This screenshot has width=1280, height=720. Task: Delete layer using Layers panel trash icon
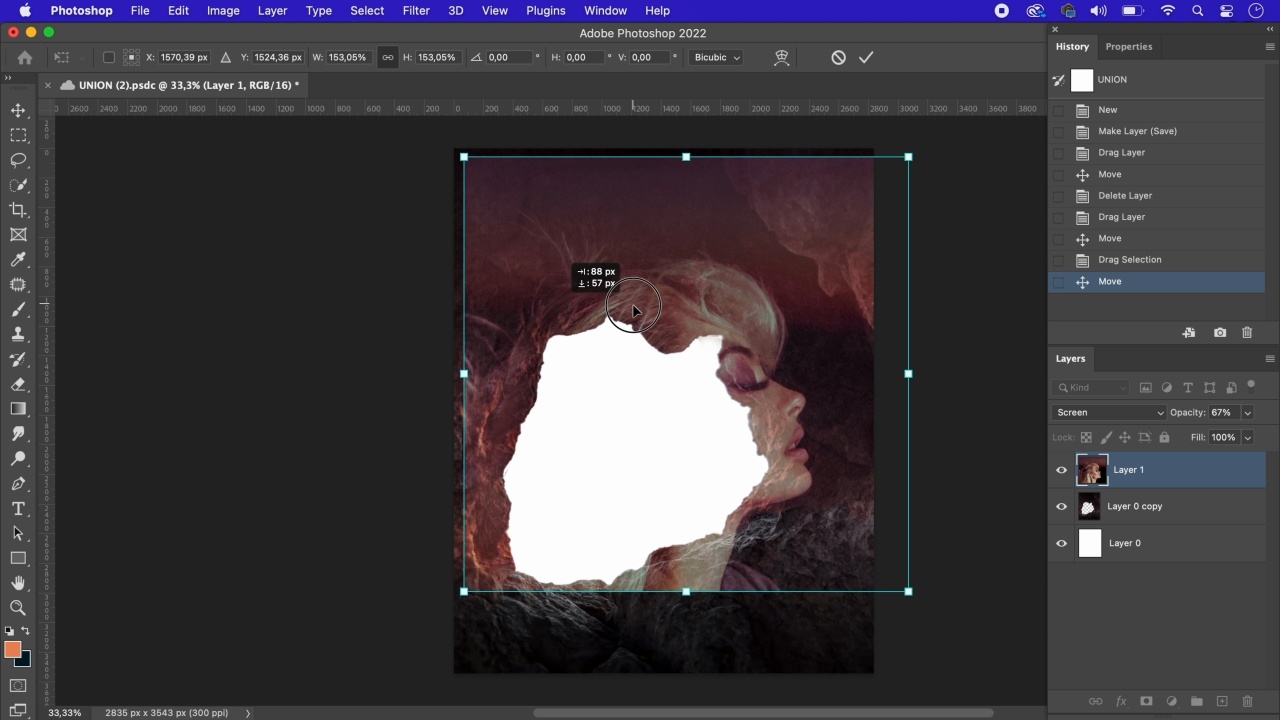(1247, 702)
